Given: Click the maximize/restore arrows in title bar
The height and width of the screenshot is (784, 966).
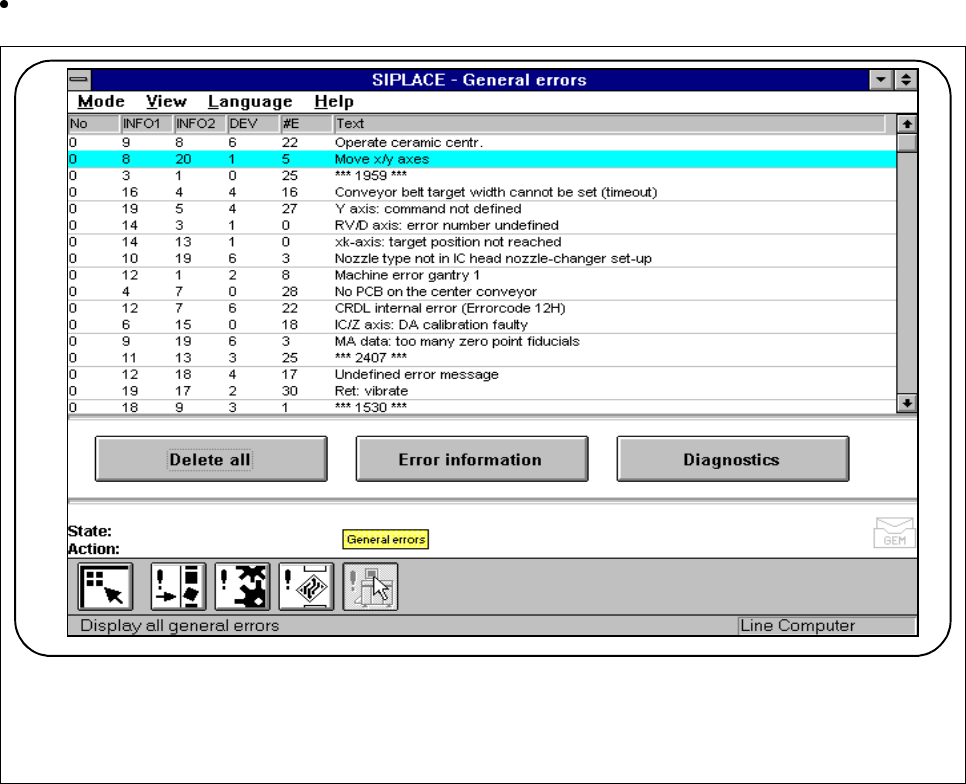Looking at the screenshot, I should click(906, 79).
